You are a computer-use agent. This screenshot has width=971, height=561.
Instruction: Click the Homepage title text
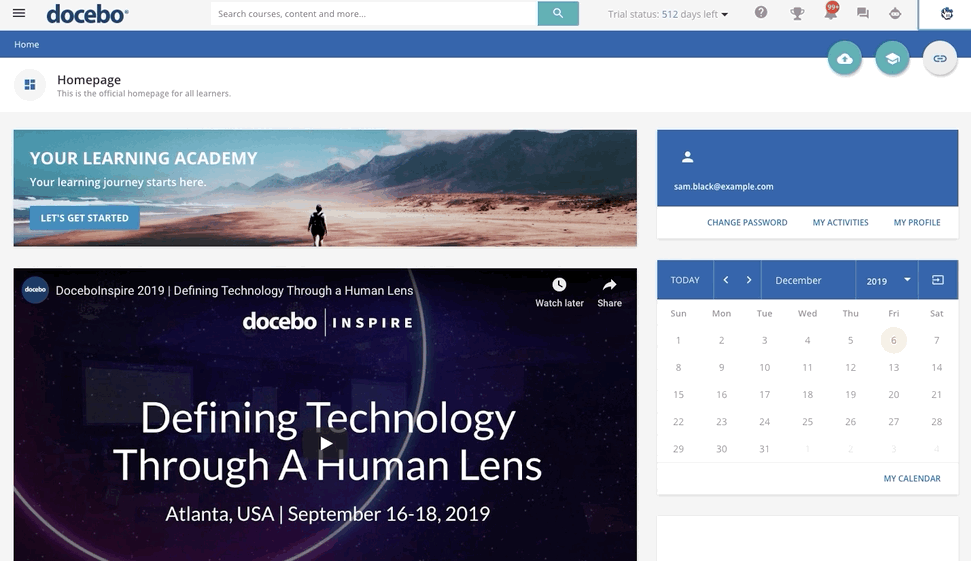click(x=89, y=80)
